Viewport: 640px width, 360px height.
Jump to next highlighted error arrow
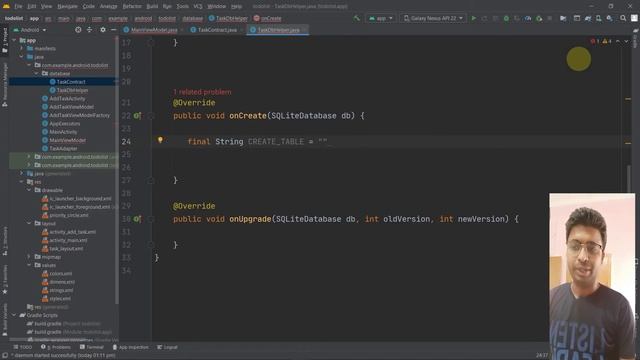coord(626,41)
